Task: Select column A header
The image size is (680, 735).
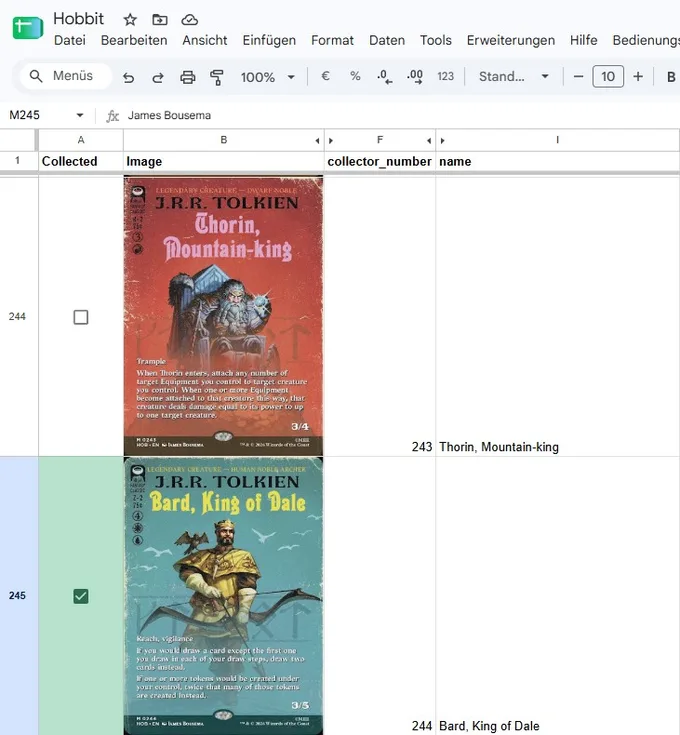Action: [x=81, y=140]
